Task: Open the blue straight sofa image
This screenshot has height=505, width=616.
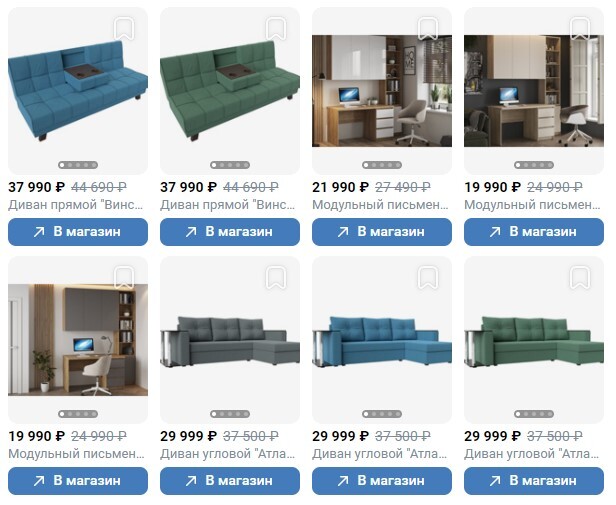Action: pyautogui.click(x=78, y=90)
